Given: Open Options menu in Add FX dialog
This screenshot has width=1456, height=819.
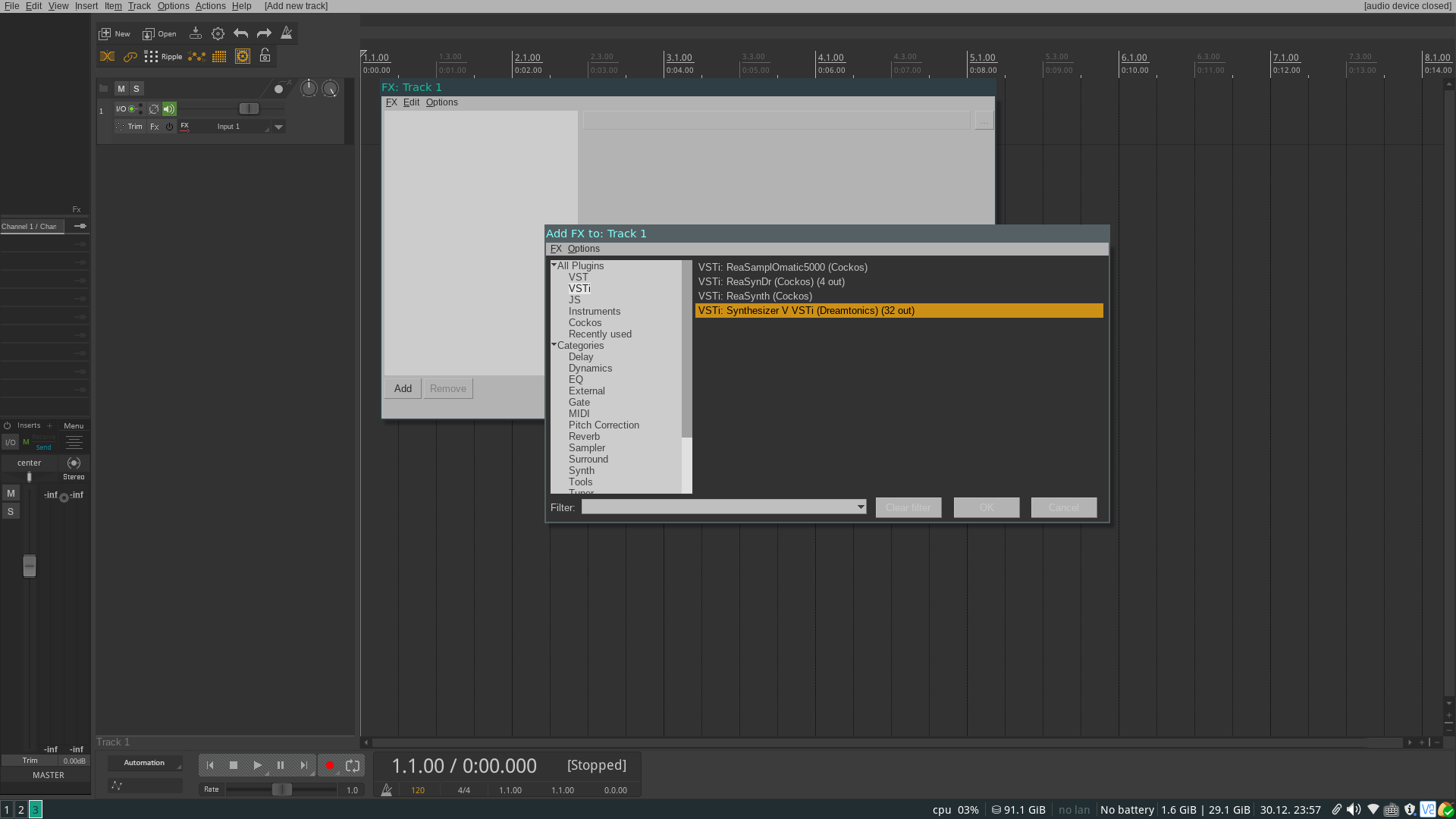Looking at the screenshot, I should (583, 249).
